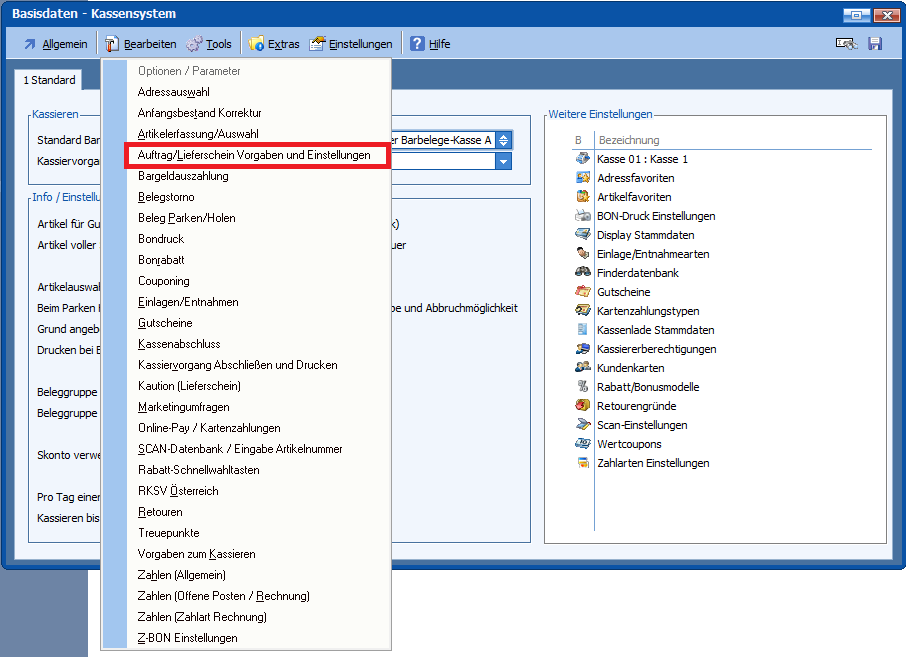Open the Hilfe toolbar button
Viewport: 906px width, 657px height.
(x=430, y=44)
